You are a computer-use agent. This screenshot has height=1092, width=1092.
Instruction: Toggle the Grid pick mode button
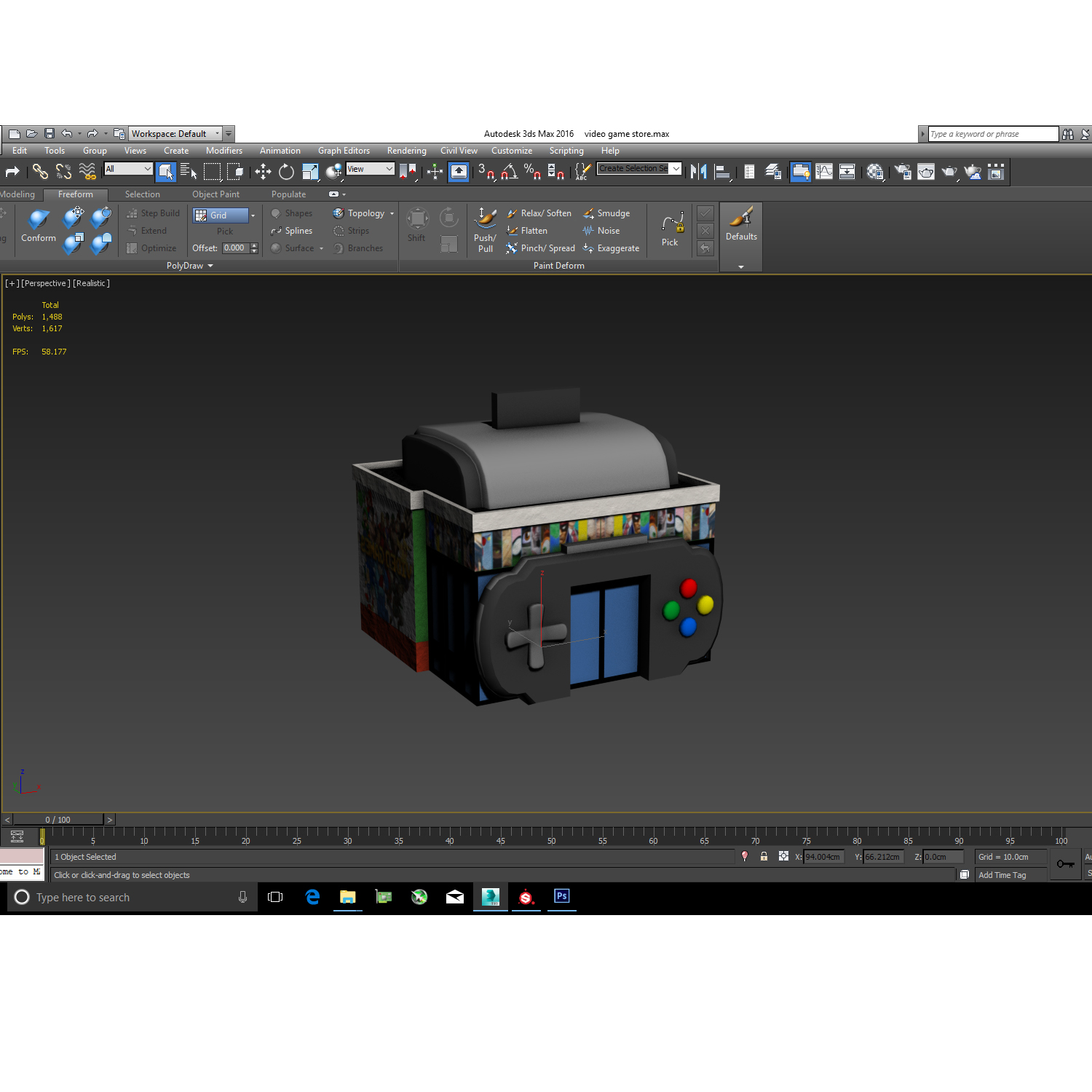click(x=218, y=215)
